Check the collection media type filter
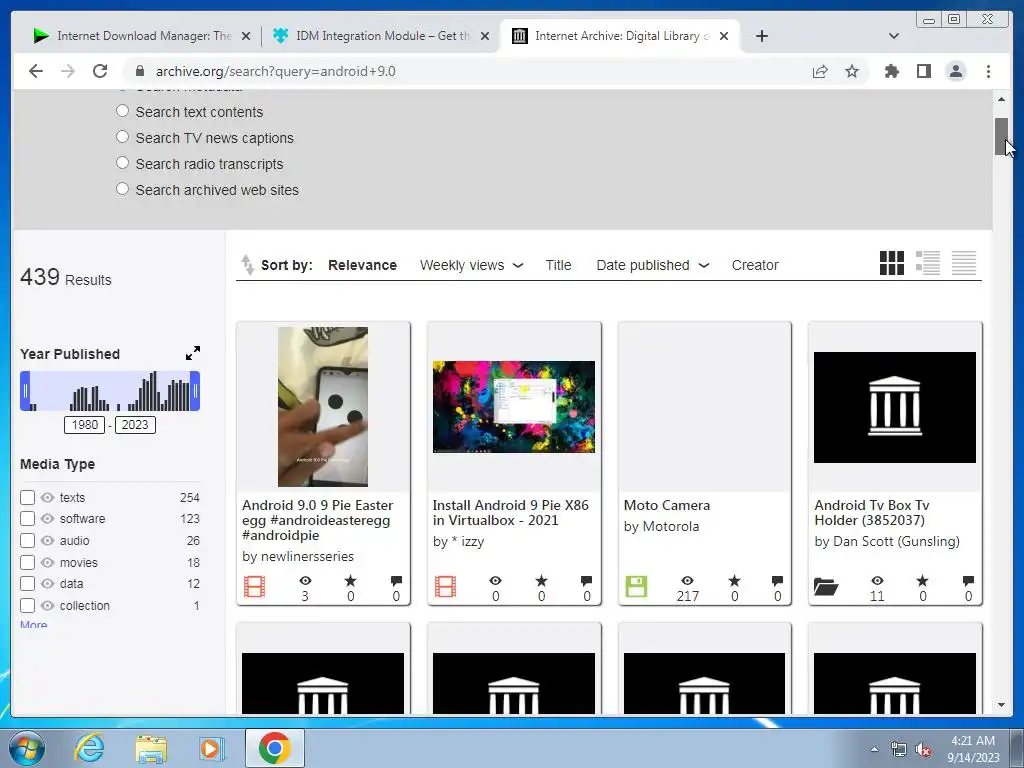The width and height of the screenshot is (1024, 768). [27, 605]
